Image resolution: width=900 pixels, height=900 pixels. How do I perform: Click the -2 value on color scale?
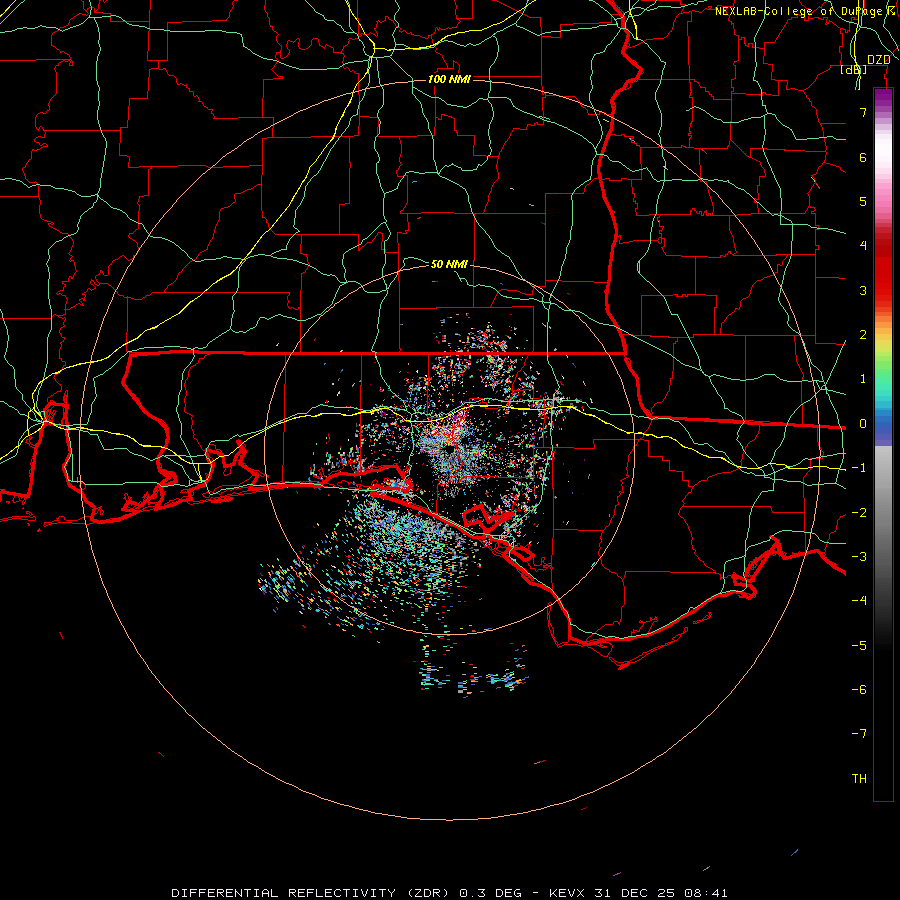click(x=859, y=513)
